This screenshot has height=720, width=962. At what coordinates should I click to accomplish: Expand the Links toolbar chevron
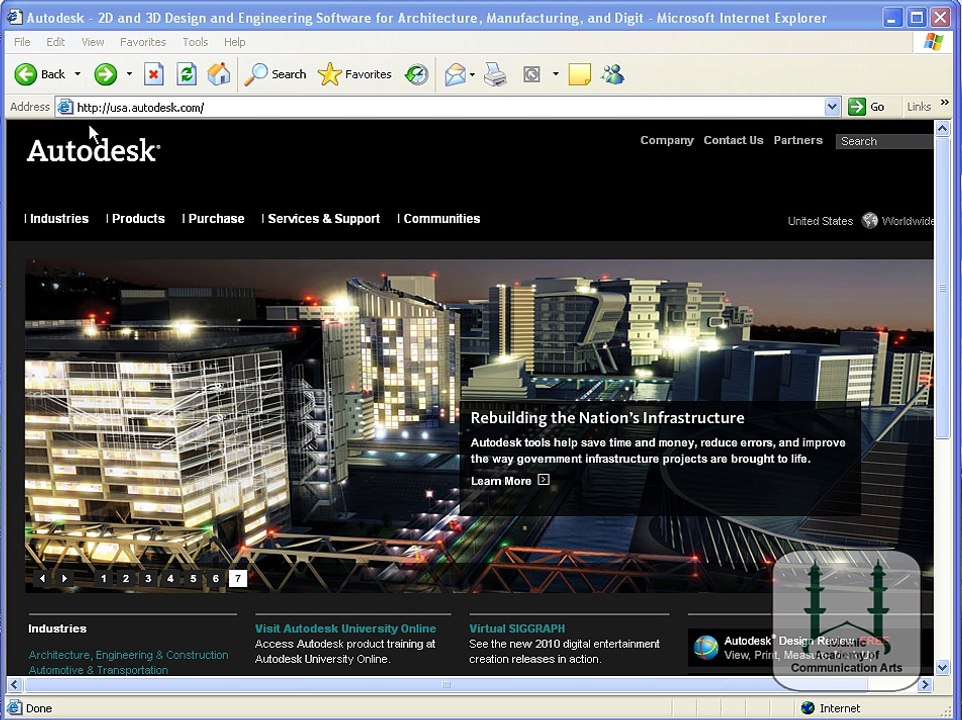944,103
